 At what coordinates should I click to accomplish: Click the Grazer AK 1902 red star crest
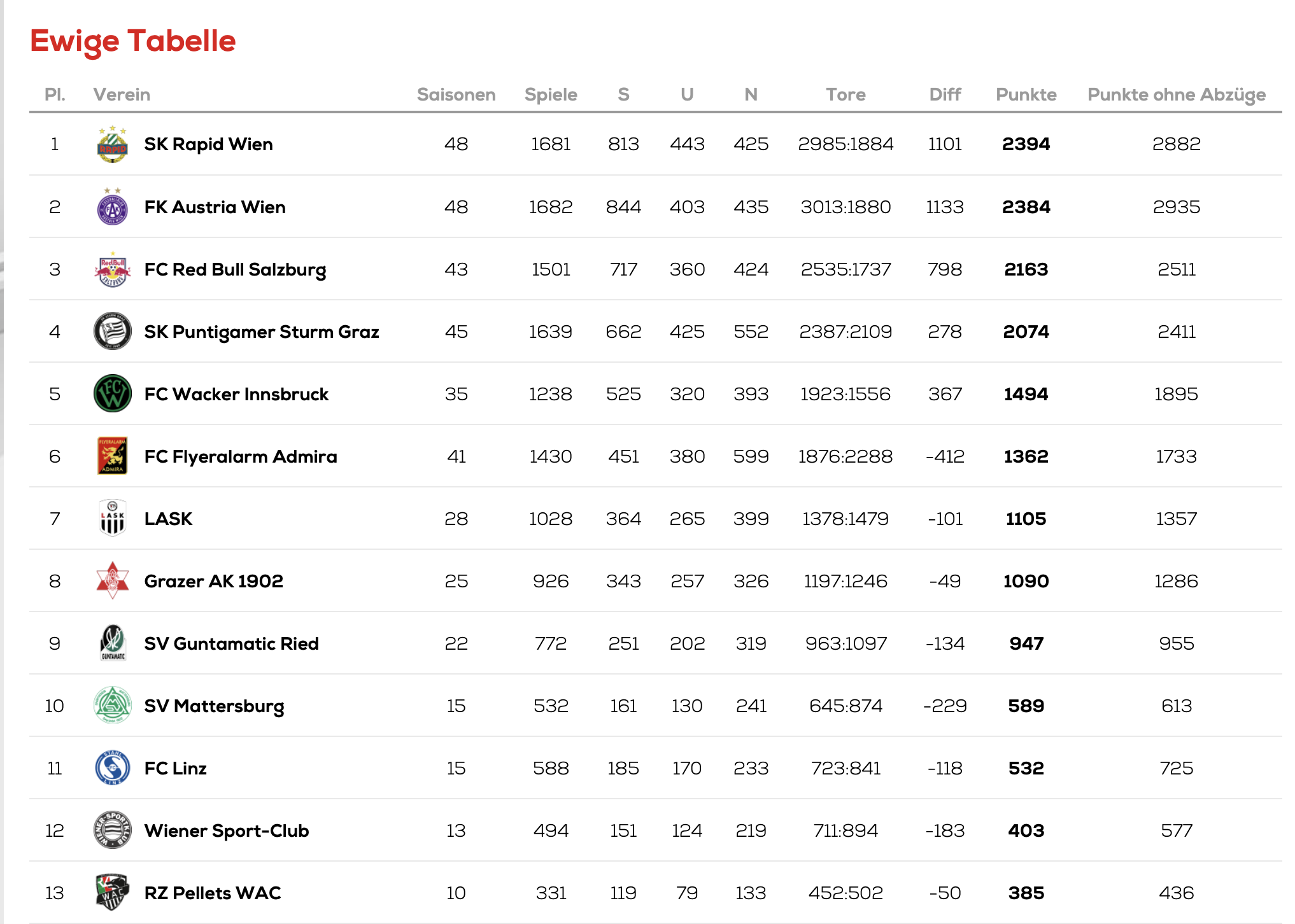pos(113,580)
